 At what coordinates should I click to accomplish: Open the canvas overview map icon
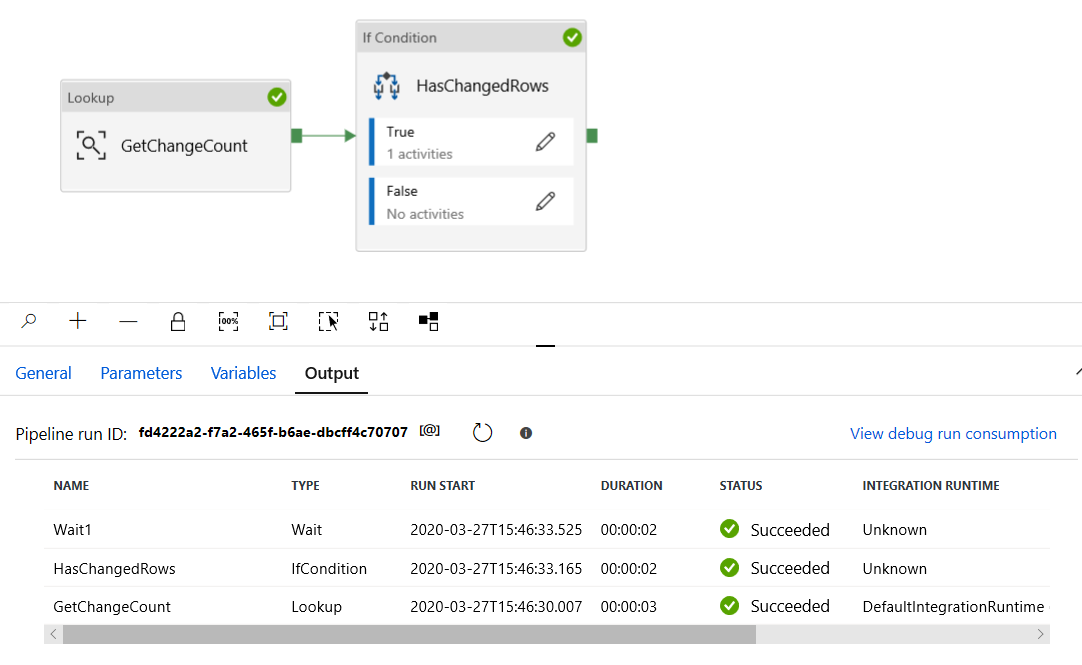428,321
